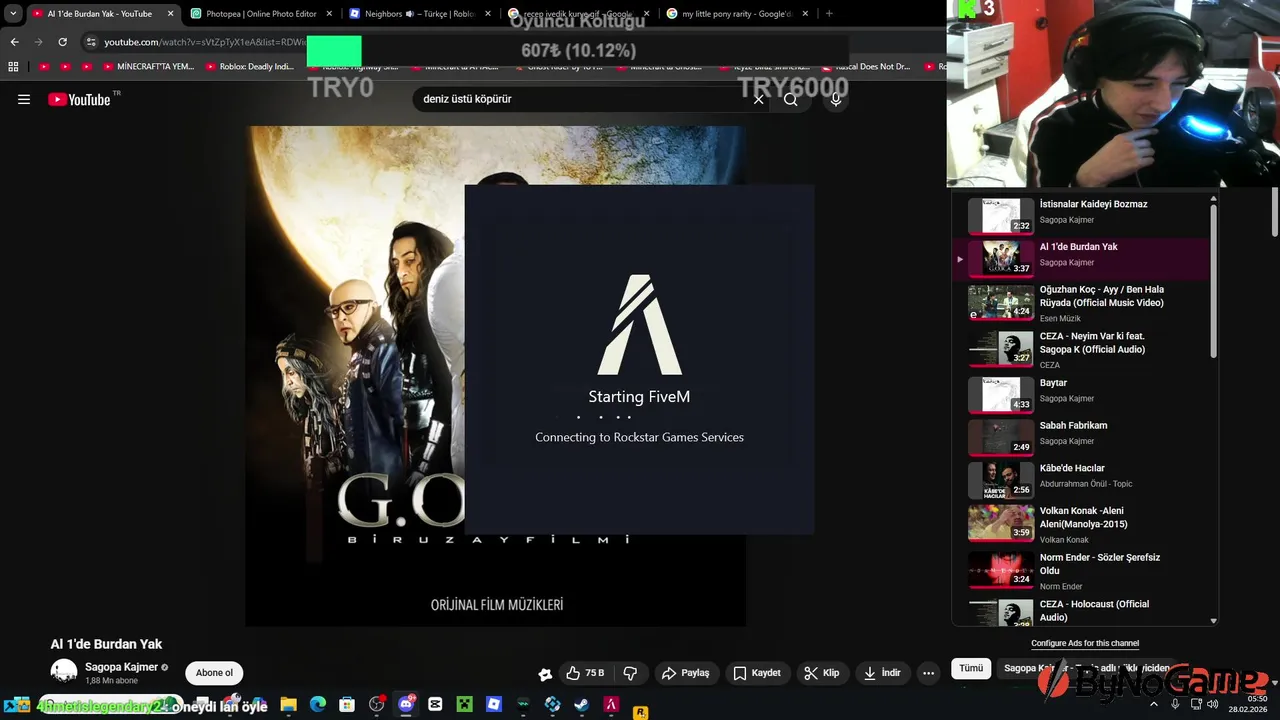Play Volkan Konak - Aleni Aleni video

(x=1084, y=525)
